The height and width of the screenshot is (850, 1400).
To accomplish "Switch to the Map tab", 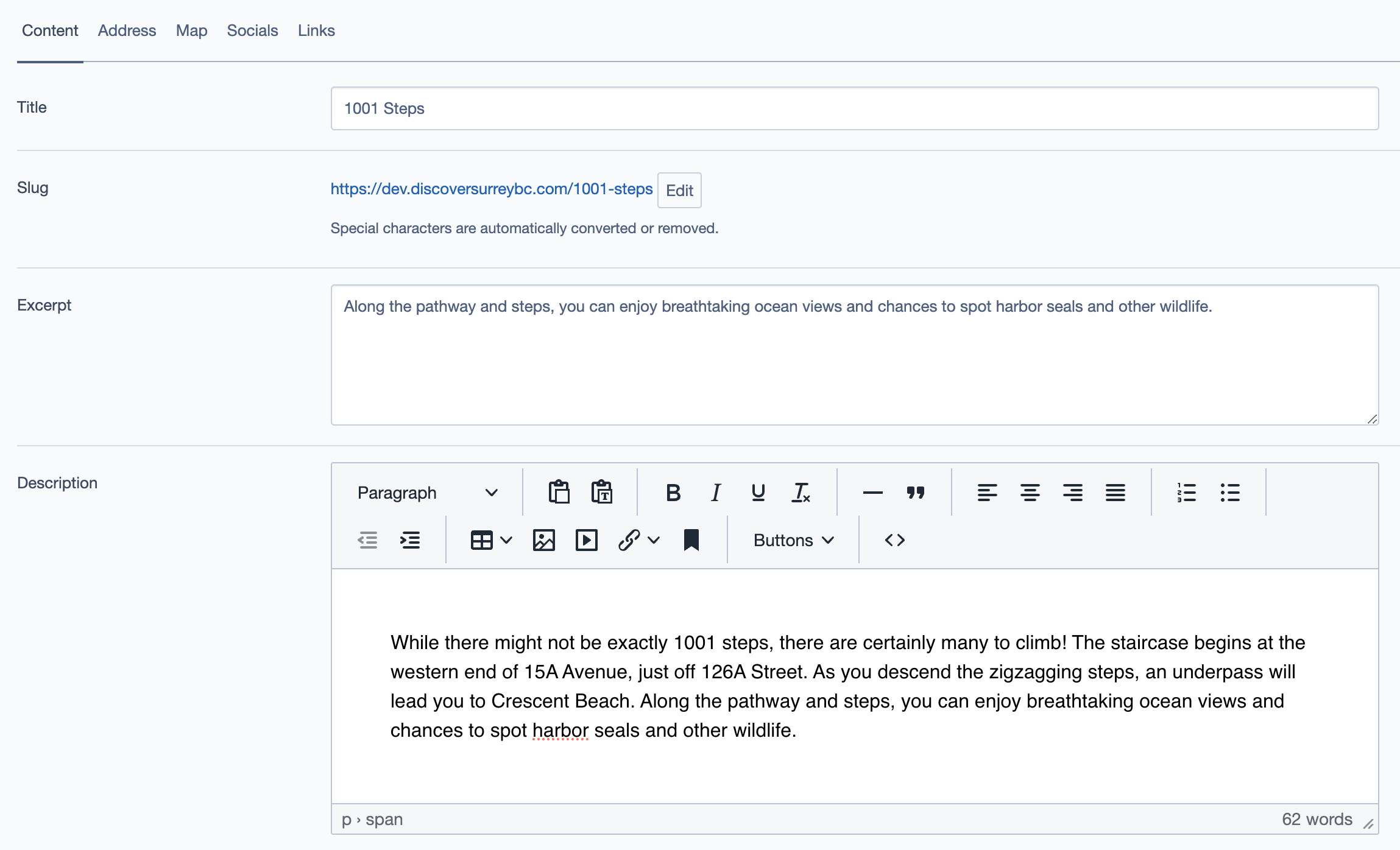I will 191,30.
